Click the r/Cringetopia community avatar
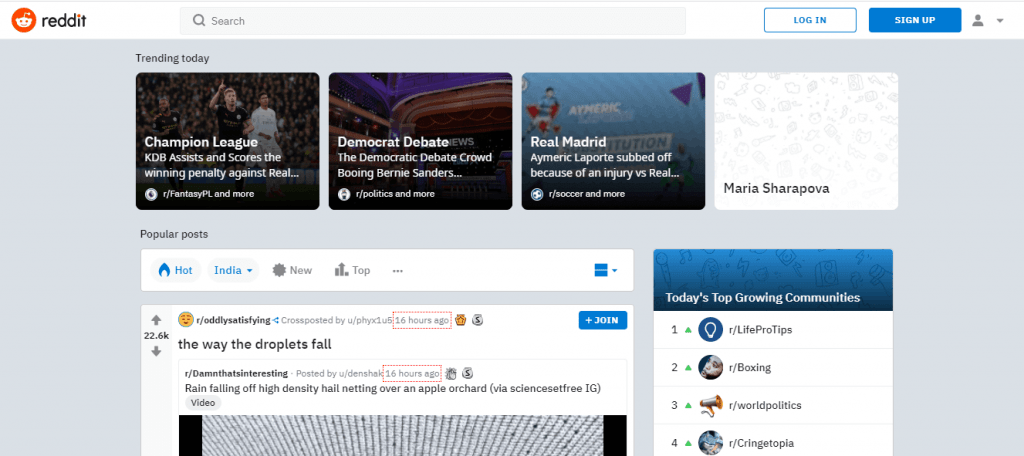 [710, 443]
